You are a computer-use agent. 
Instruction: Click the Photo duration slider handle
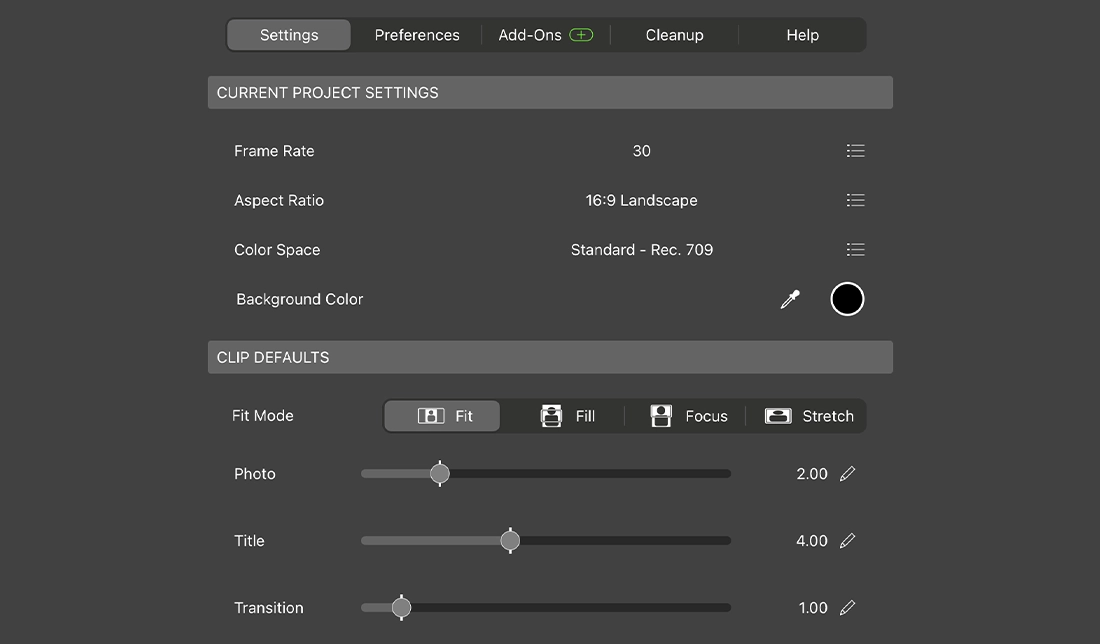tap(440, 474)
